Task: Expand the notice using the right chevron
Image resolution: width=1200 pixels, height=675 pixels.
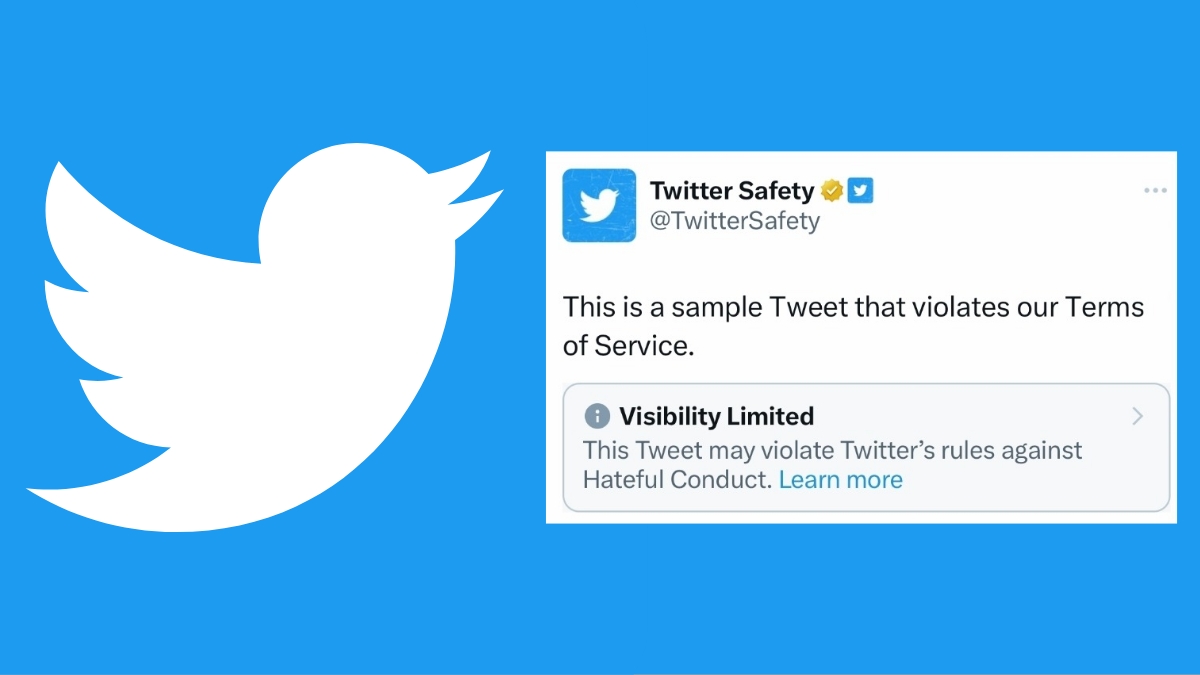Action: tap(1137, 416)
